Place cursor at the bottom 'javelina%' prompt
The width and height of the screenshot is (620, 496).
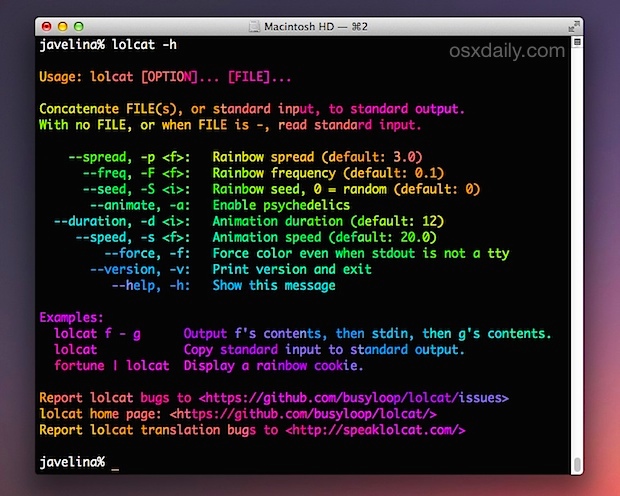pos(72,462)
